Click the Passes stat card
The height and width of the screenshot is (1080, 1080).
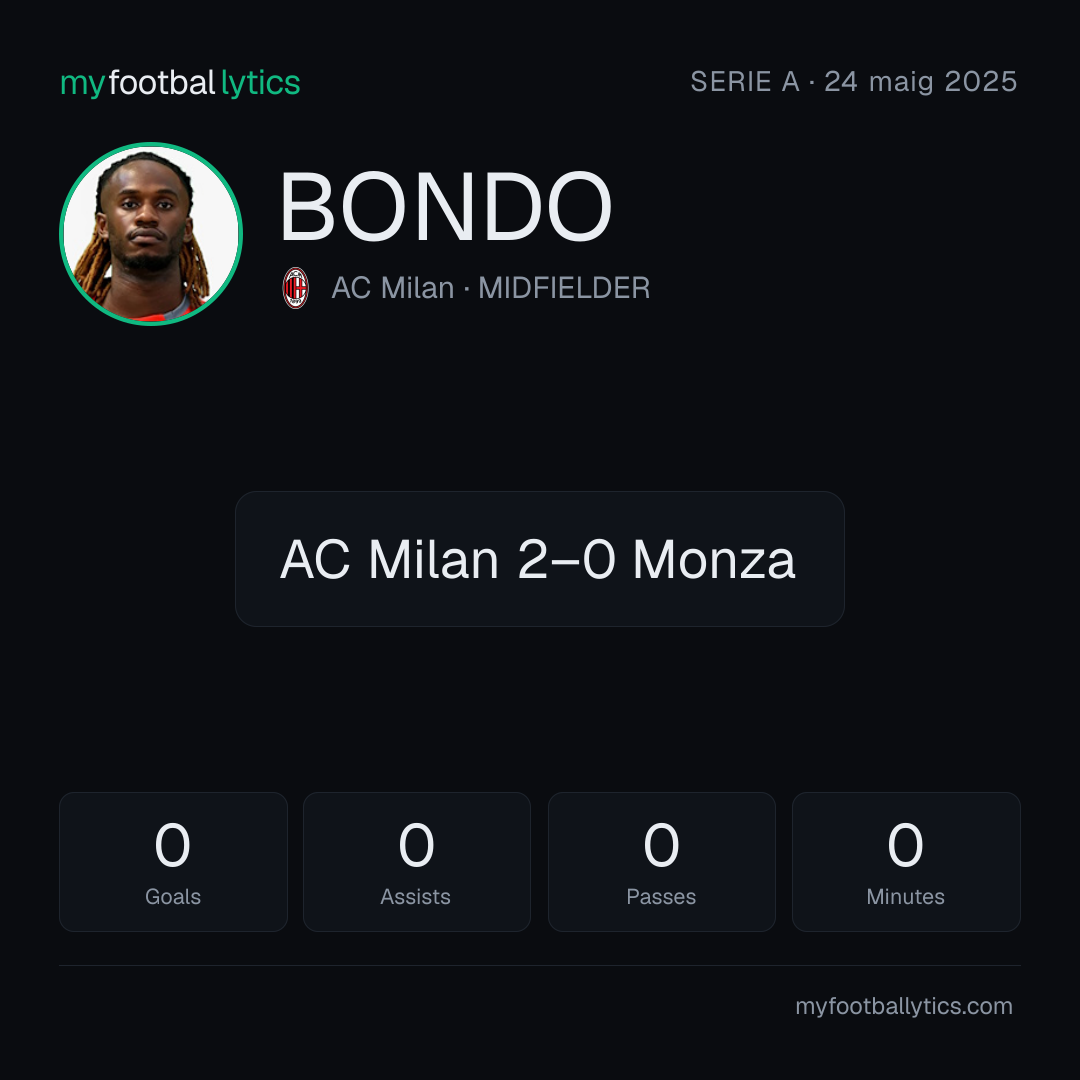(x=661, y=862)
